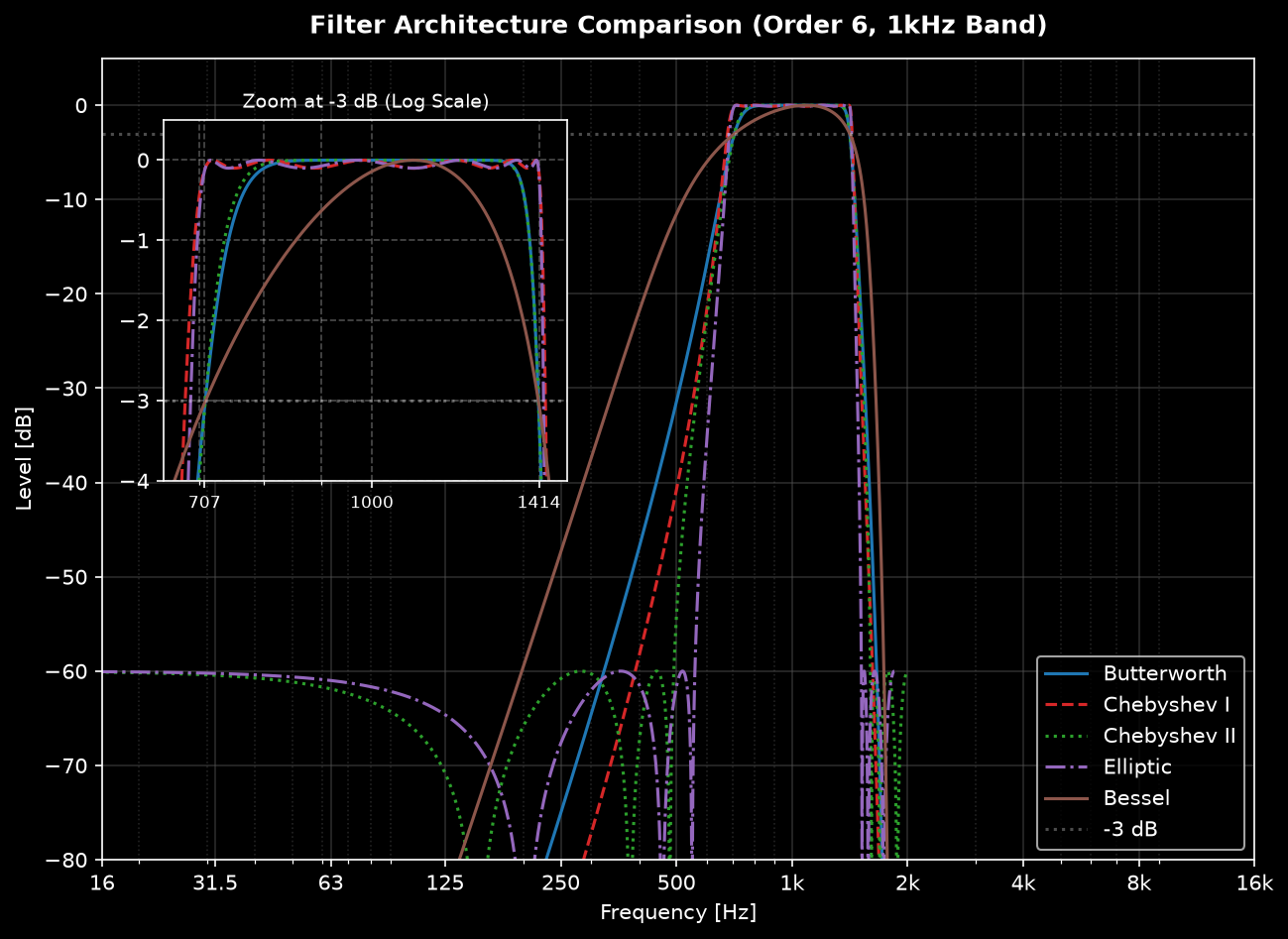Click the blue Butterworth legend line sample
The width and height of the screenshot is (1288, 939).
point(1066,673)
